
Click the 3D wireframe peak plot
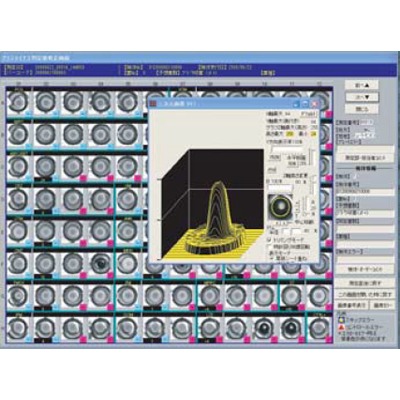tap(213, 204)
